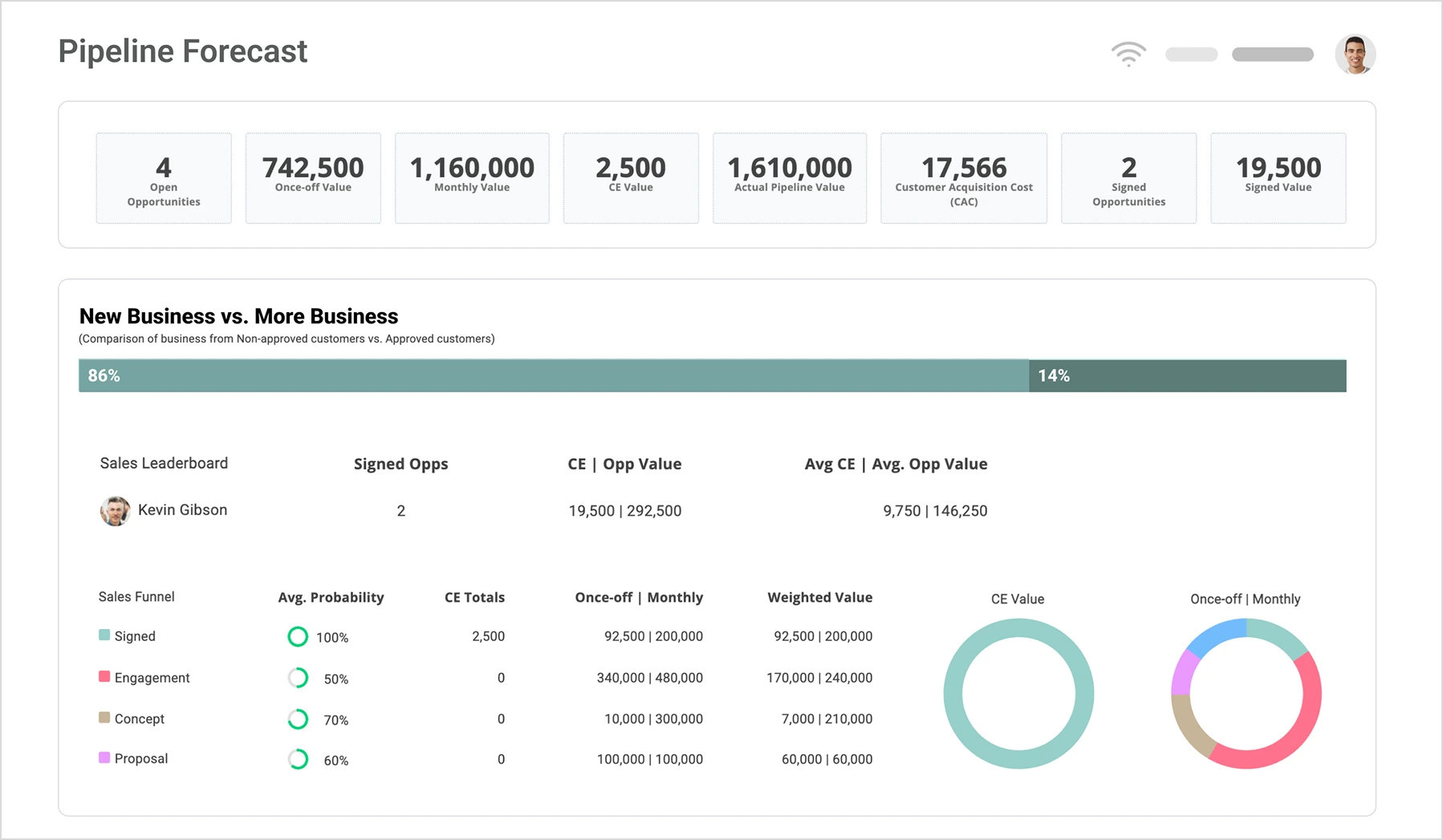
Task: Select the Signed Opportunities card
Action: click(1129, 178)
